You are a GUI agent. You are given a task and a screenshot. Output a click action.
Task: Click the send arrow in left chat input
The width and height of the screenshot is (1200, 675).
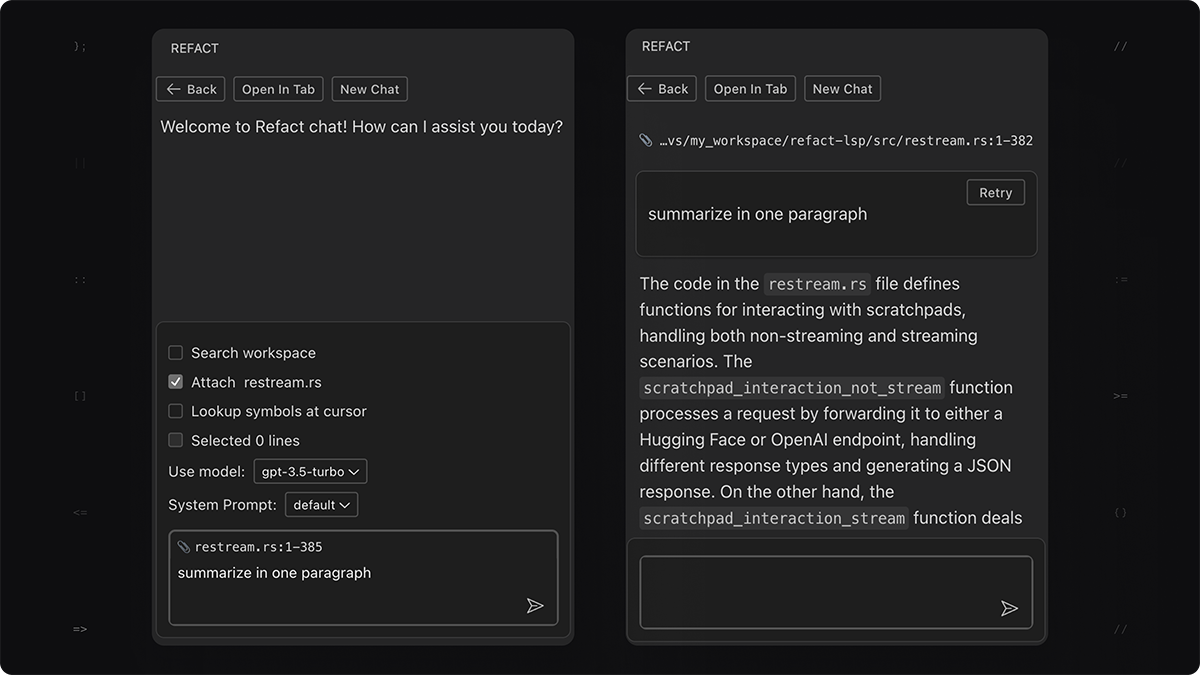click(x=535, y=605)
